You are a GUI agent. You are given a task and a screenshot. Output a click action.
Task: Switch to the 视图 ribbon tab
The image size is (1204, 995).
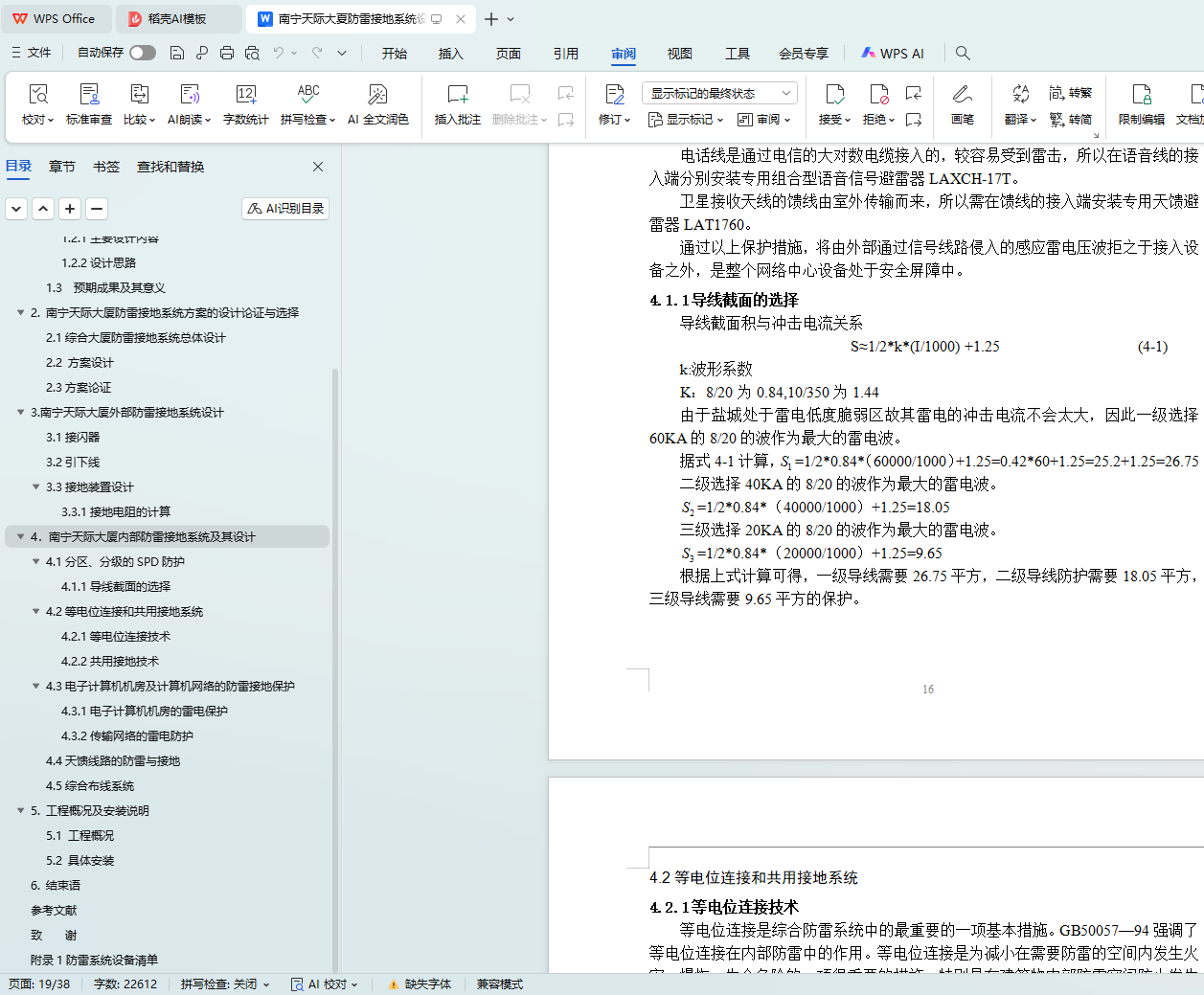click(x=679, y=54)
